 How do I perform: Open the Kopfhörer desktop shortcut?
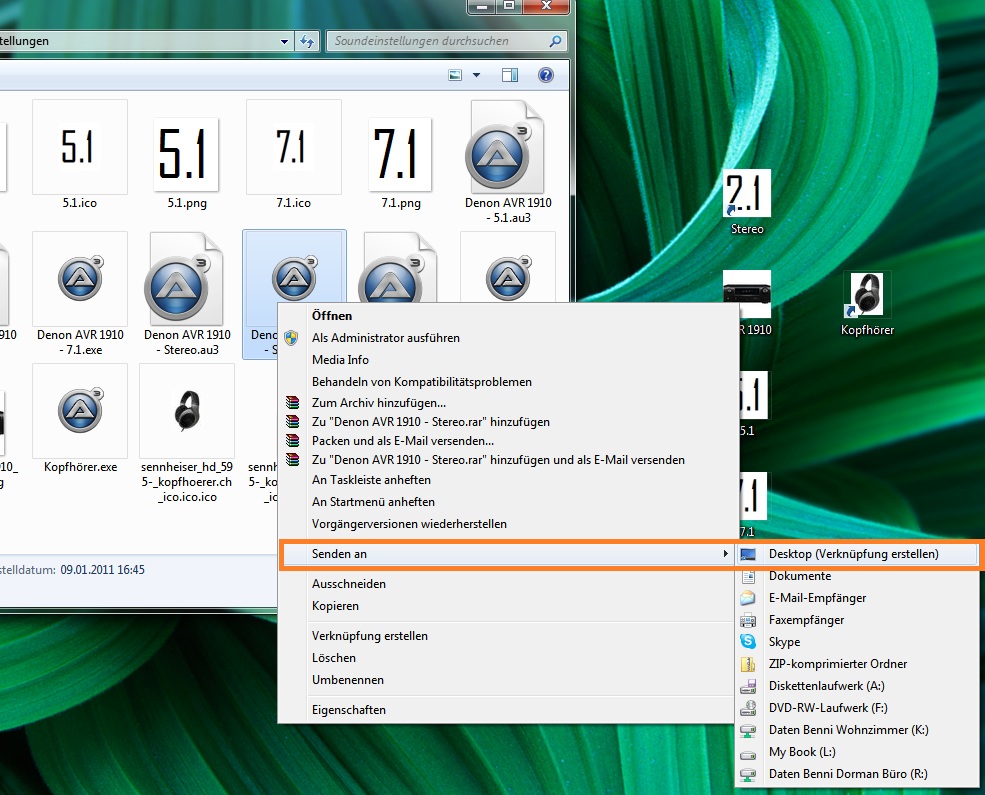867,304
